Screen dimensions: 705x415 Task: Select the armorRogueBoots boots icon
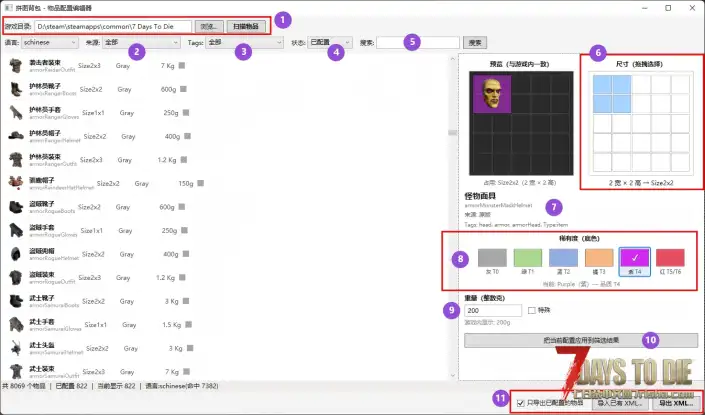pyautogui.click(x=16, y=207)
